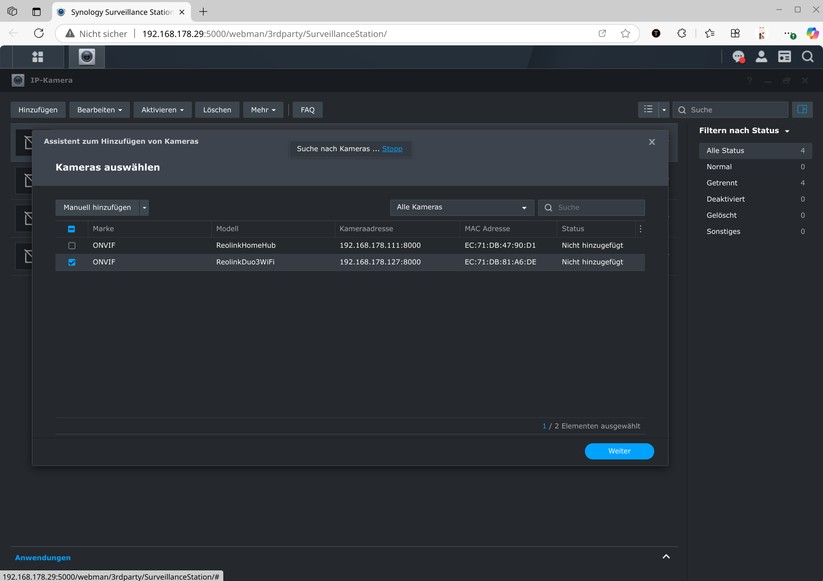Open DSM global search magnifier icon

pos(808,56)
